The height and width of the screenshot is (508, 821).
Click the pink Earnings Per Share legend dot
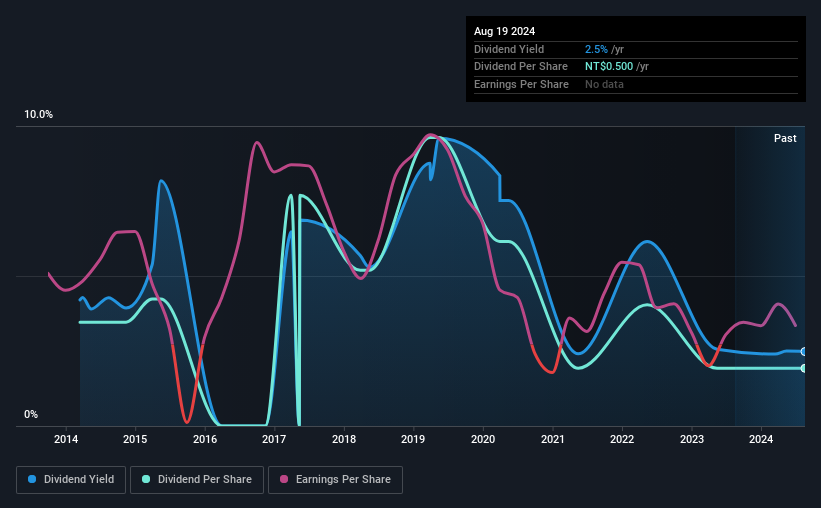(284, 479)
